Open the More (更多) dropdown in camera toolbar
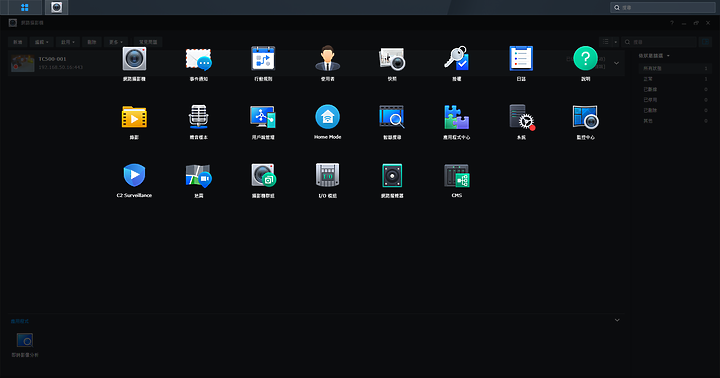This screenshot has width=720, height=378. coord(116,42)
